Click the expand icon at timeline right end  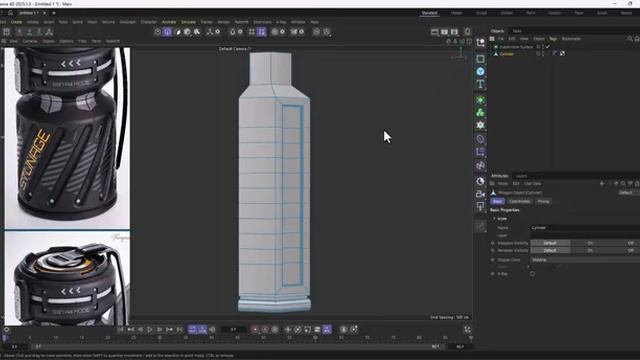[468, 329]
